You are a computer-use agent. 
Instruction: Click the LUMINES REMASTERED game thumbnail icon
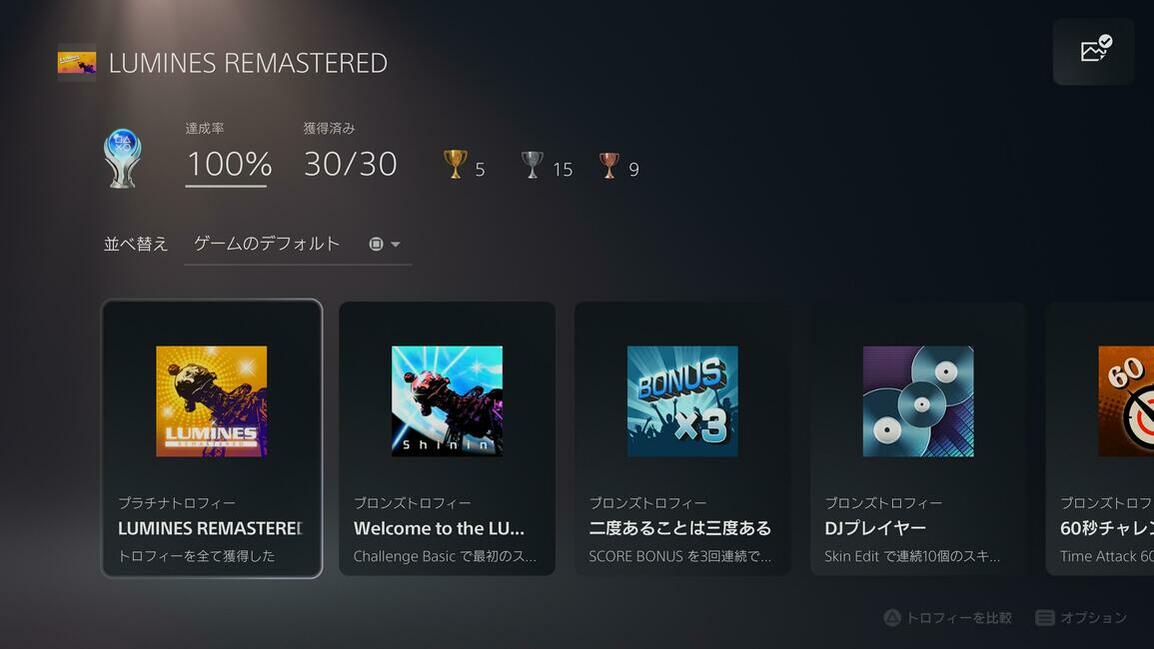coord(77,63)
